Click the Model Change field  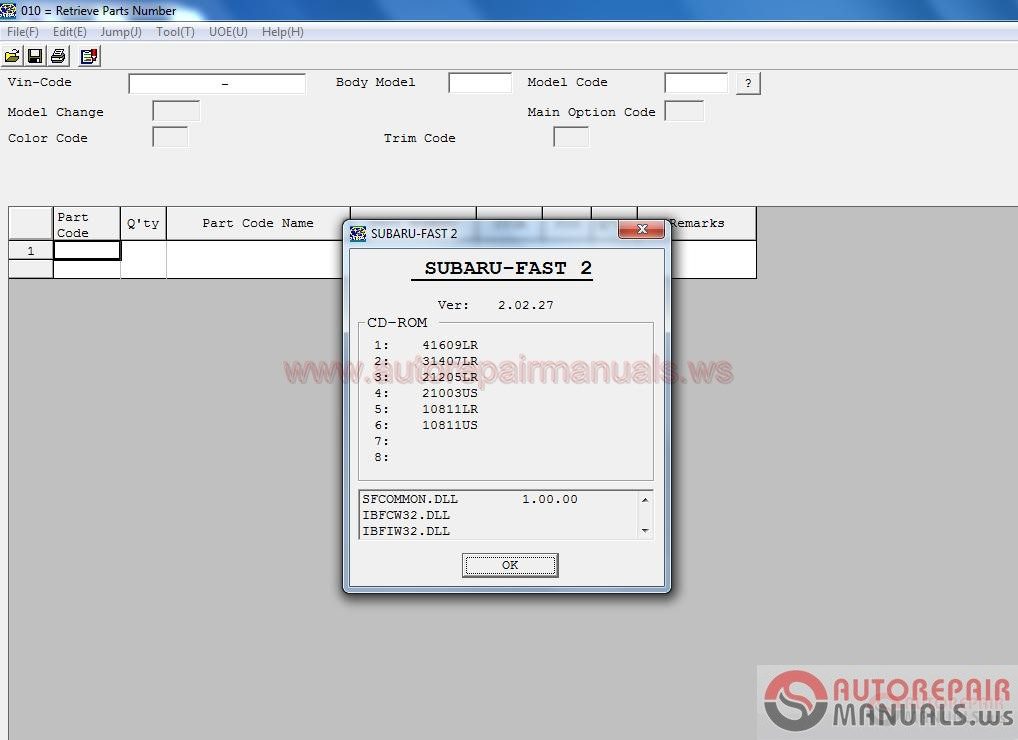176,111
